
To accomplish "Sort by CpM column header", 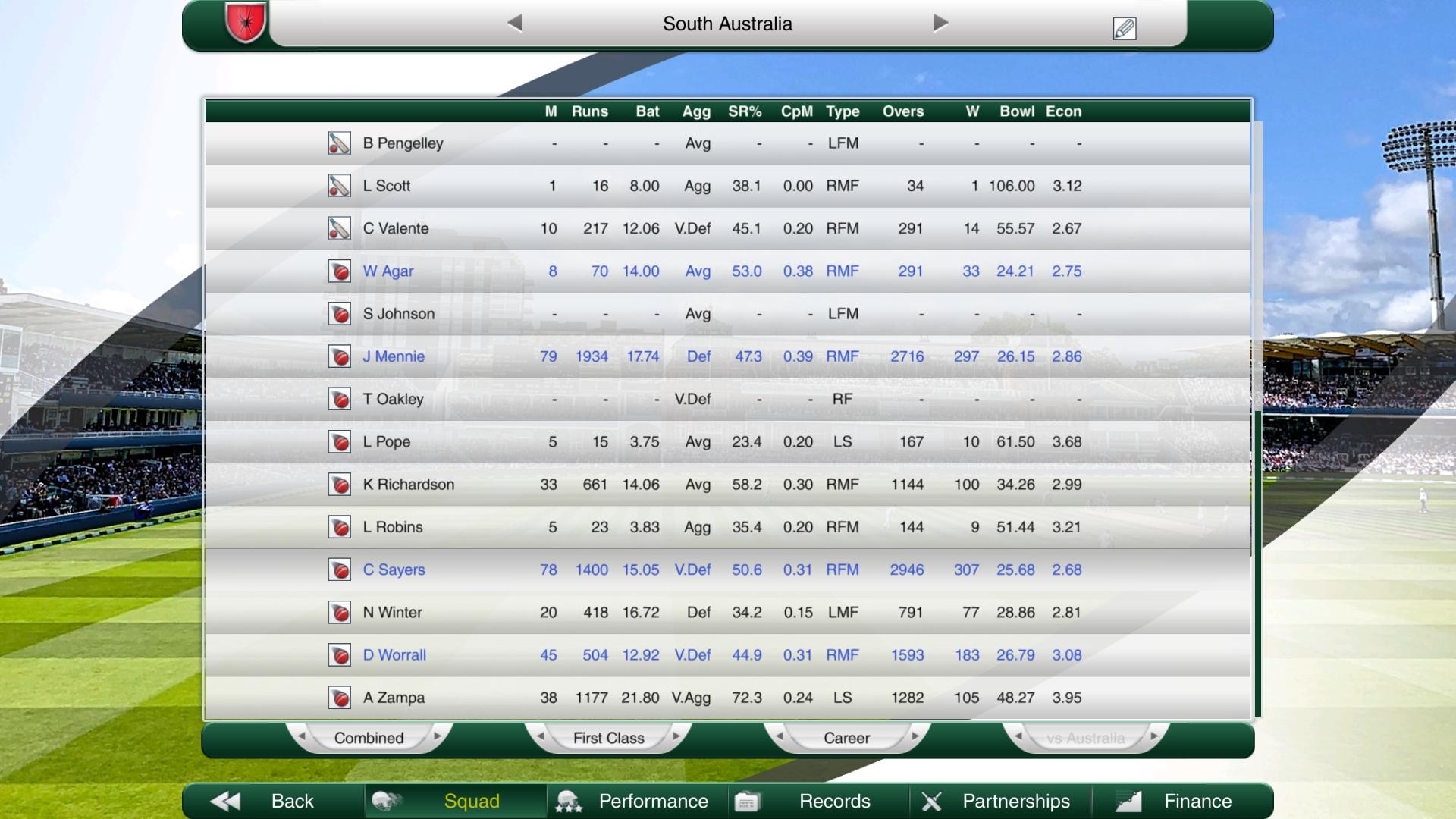I will (x=797, y=111).
